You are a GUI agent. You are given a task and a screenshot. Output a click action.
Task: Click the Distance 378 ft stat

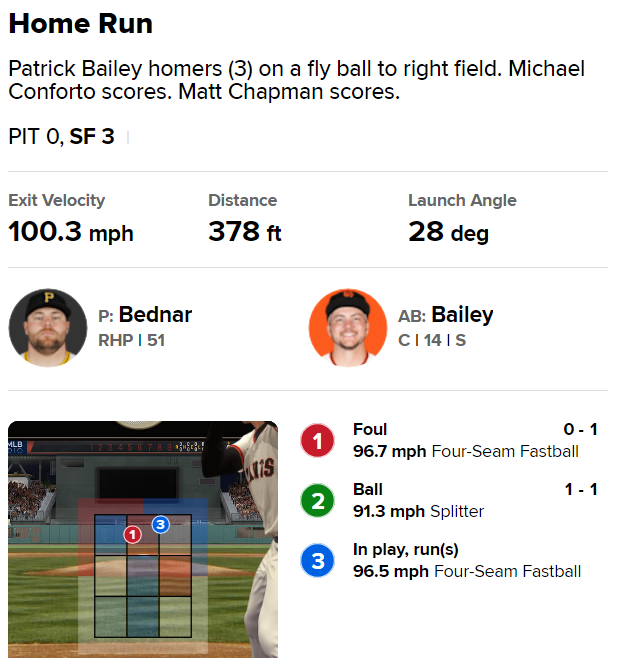tap(245, 219)
